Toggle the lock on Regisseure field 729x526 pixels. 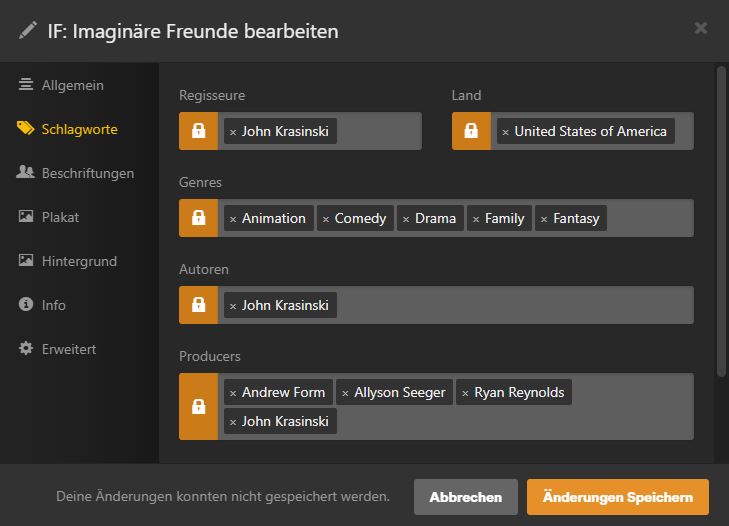point(198,131)
